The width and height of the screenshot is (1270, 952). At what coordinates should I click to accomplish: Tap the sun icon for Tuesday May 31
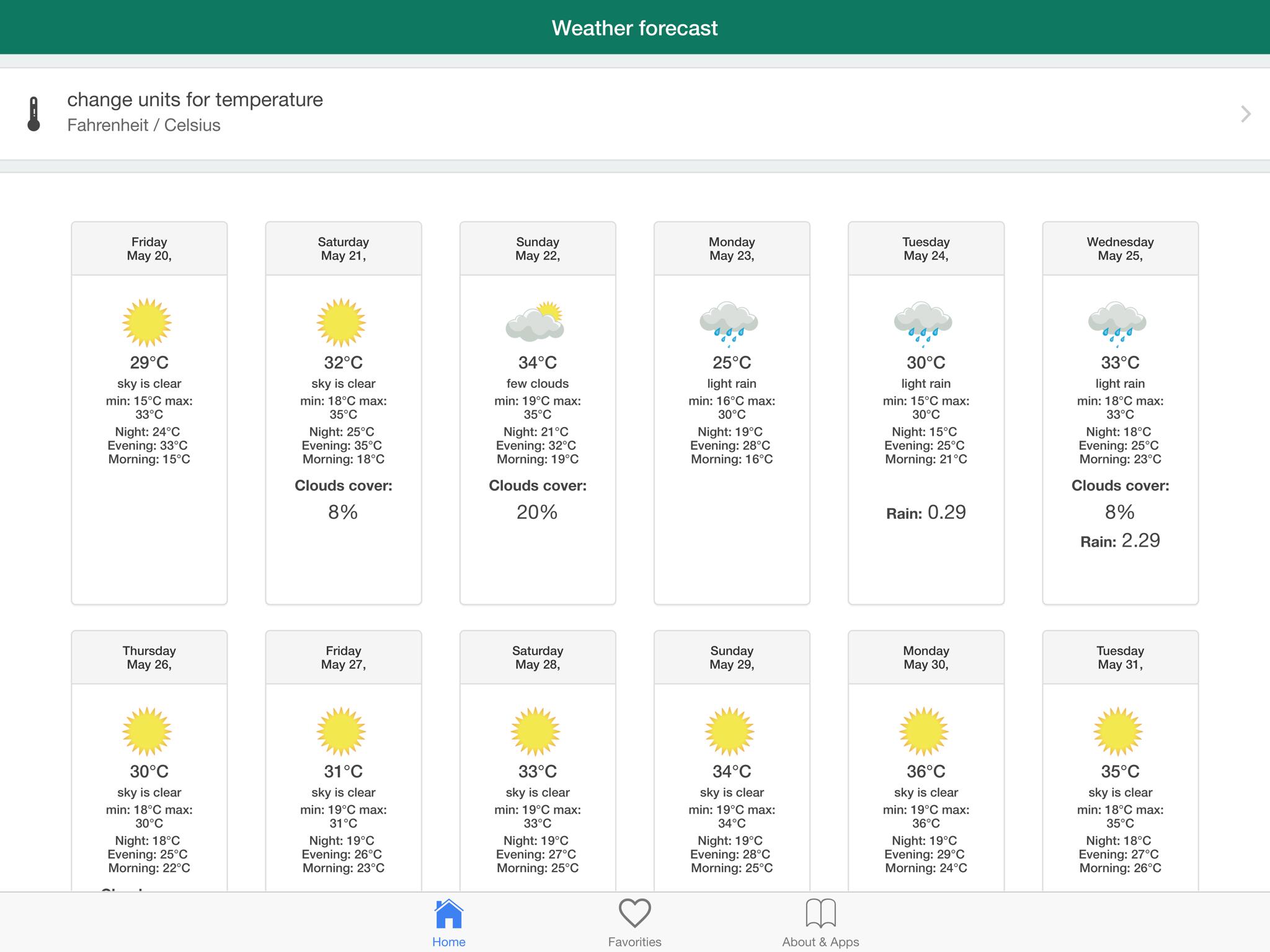(x=1117, y=731)
